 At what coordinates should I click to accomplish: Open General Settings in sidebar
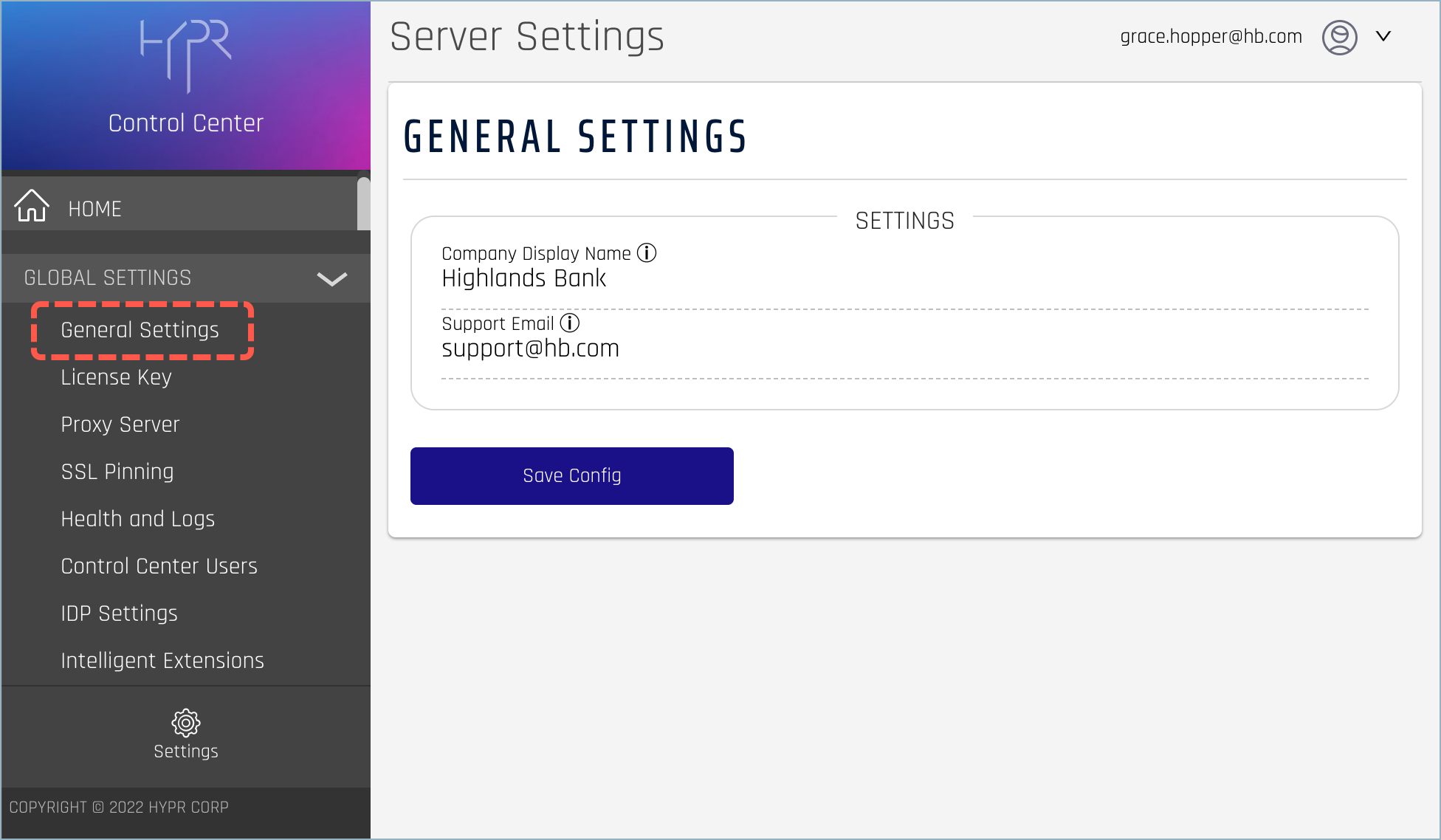140,330
